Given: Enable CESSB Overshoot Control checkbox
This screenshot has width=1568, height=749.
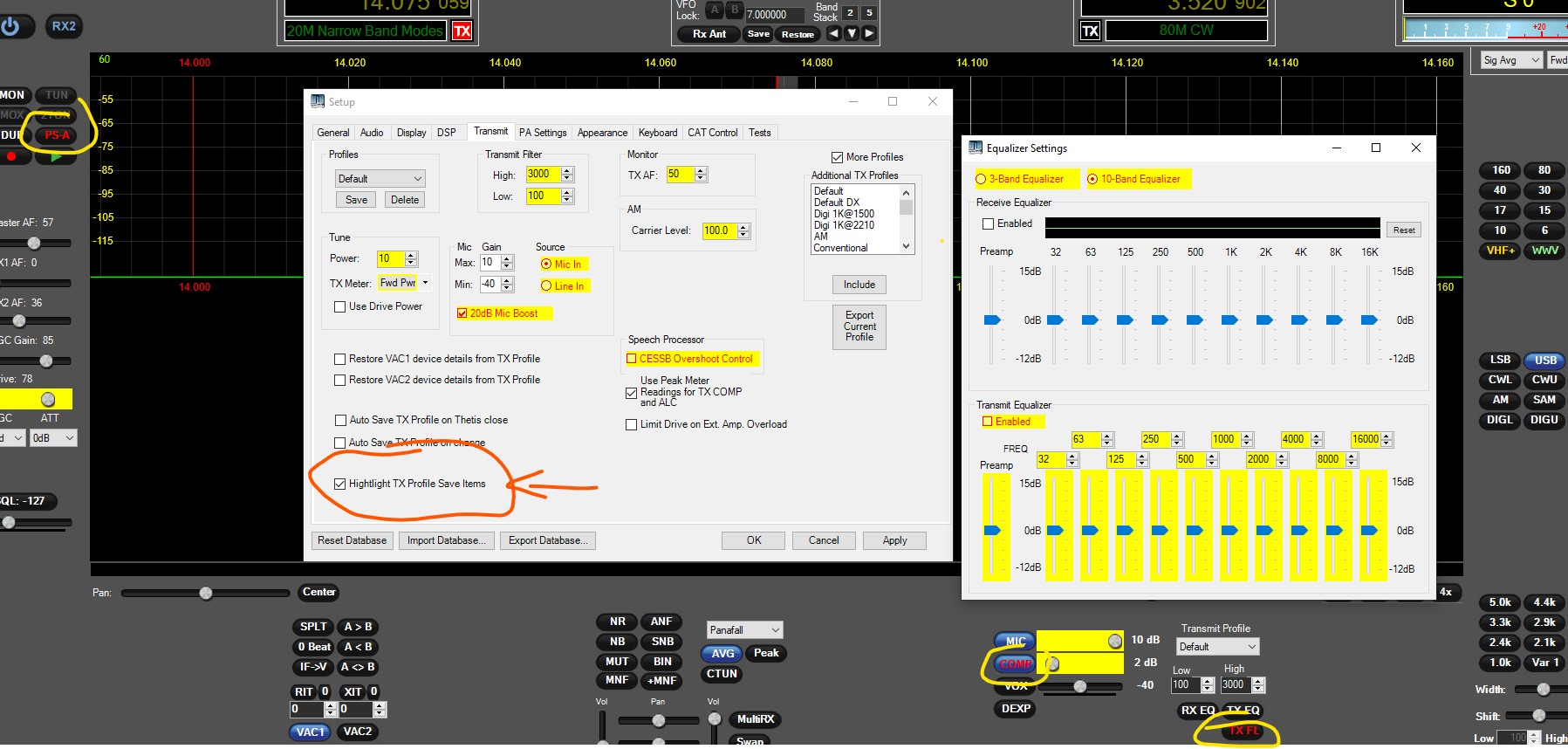Looking at the screenshot, I should 632,359.
